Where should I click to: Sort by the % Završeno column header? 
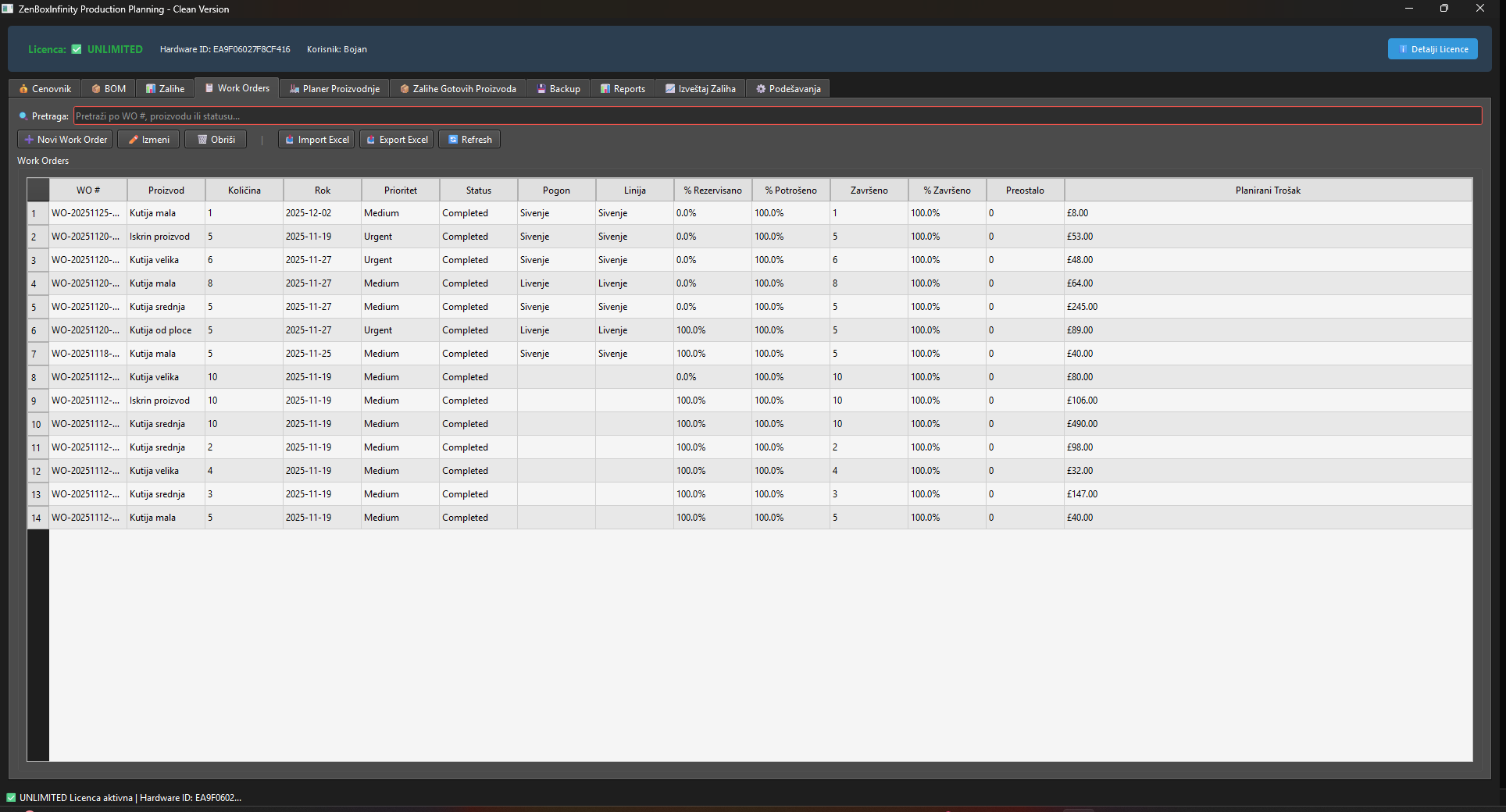(x=947, y=191)
